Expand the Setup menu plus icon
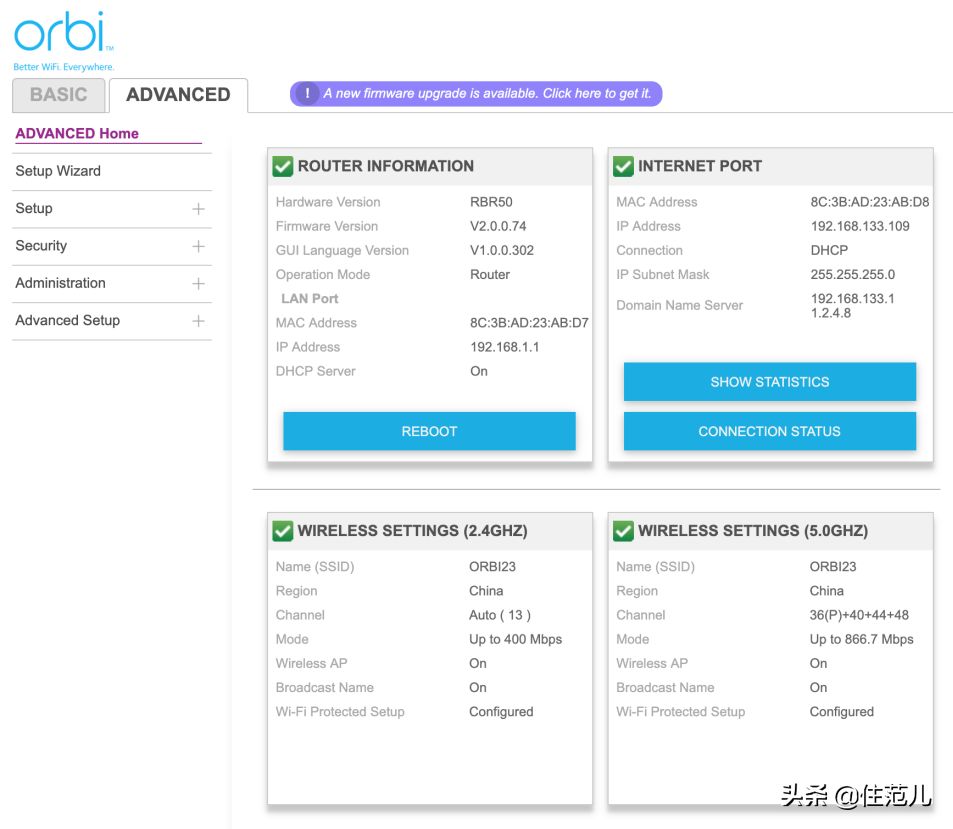Viewport: 953px width, 829px height. click(x=198, y=209)
